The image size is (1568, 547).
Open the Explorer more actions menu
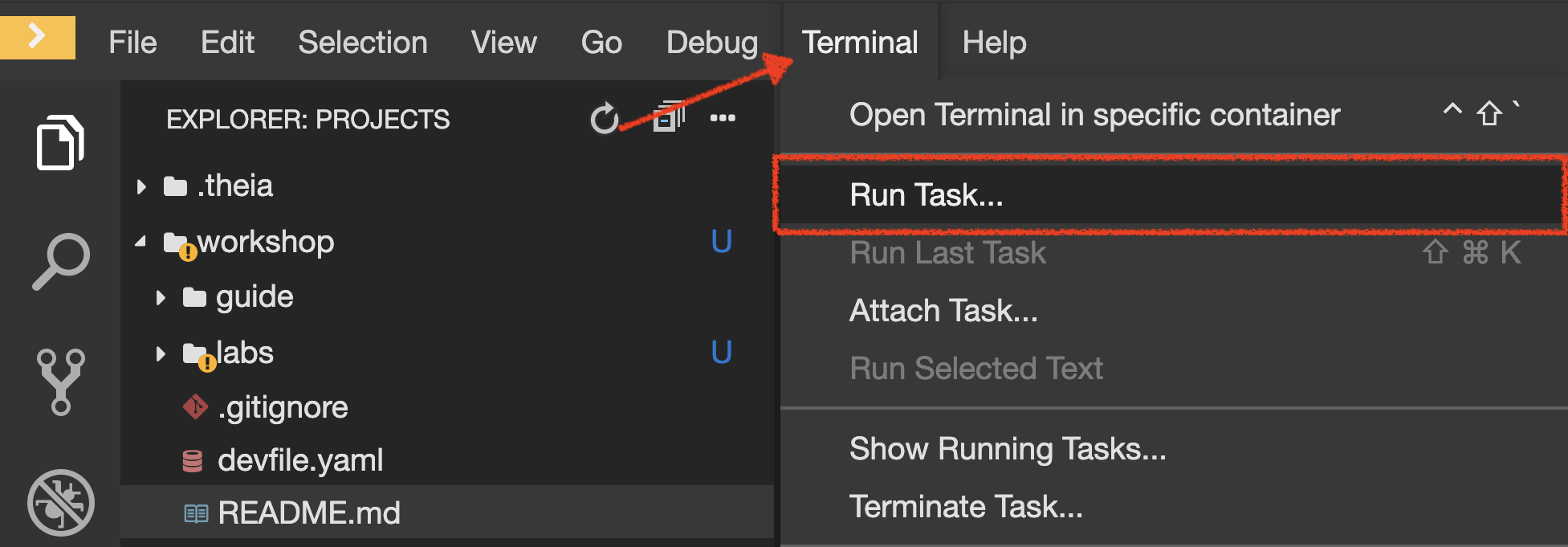(x=722, y=117)
